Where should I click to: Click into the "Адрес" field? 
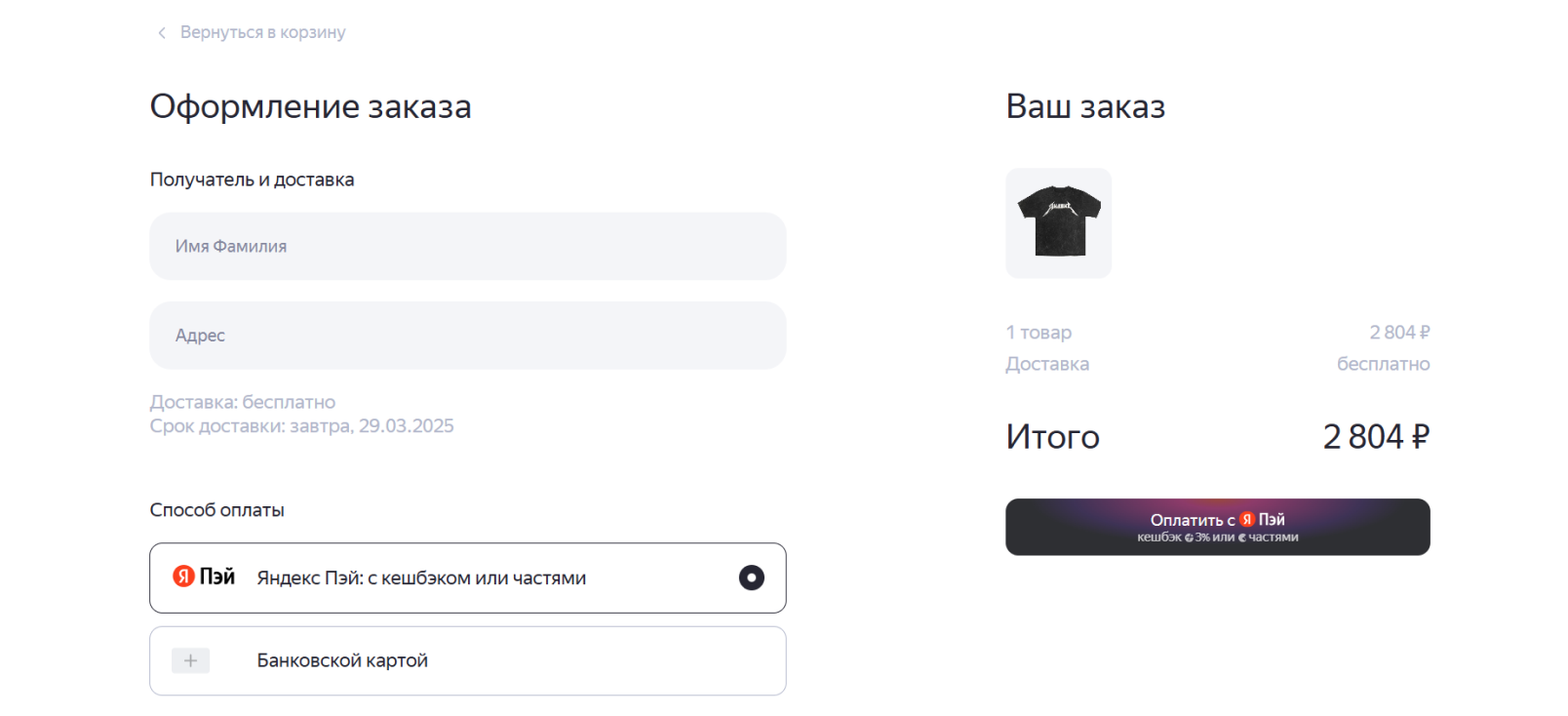pos(467,336)
